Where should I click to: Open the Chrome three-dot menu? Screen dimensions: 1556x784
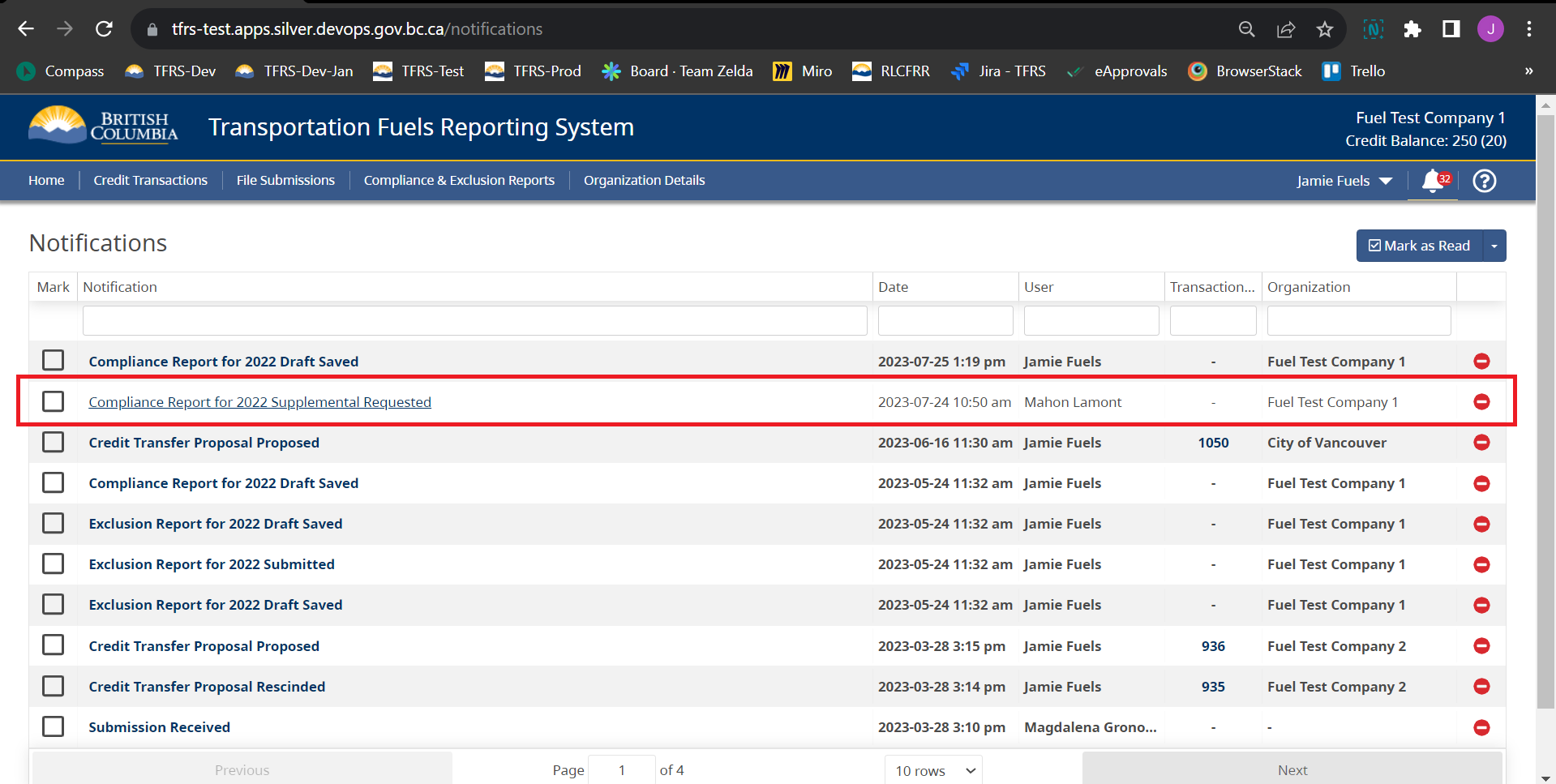tap(1529, 29)
